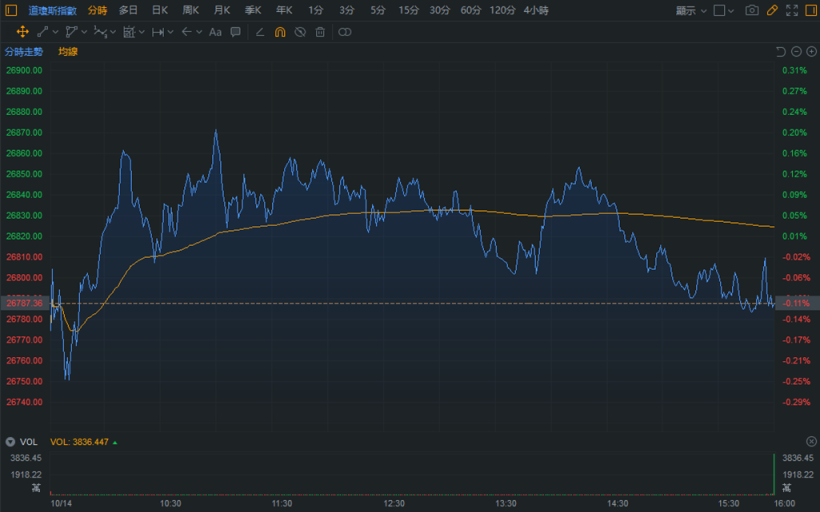Select the 15分 timeframe
820x512 pixels.
coord(408,10)
